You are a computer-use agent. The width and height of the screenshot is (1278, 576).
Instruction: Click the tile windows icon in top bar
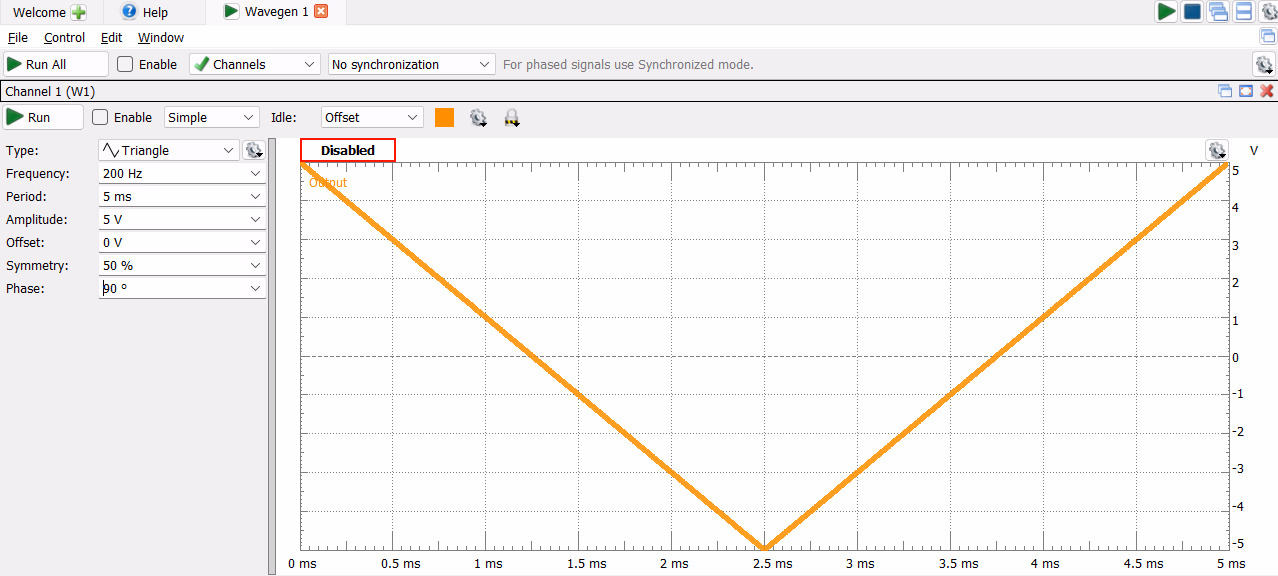point(1244,12)
